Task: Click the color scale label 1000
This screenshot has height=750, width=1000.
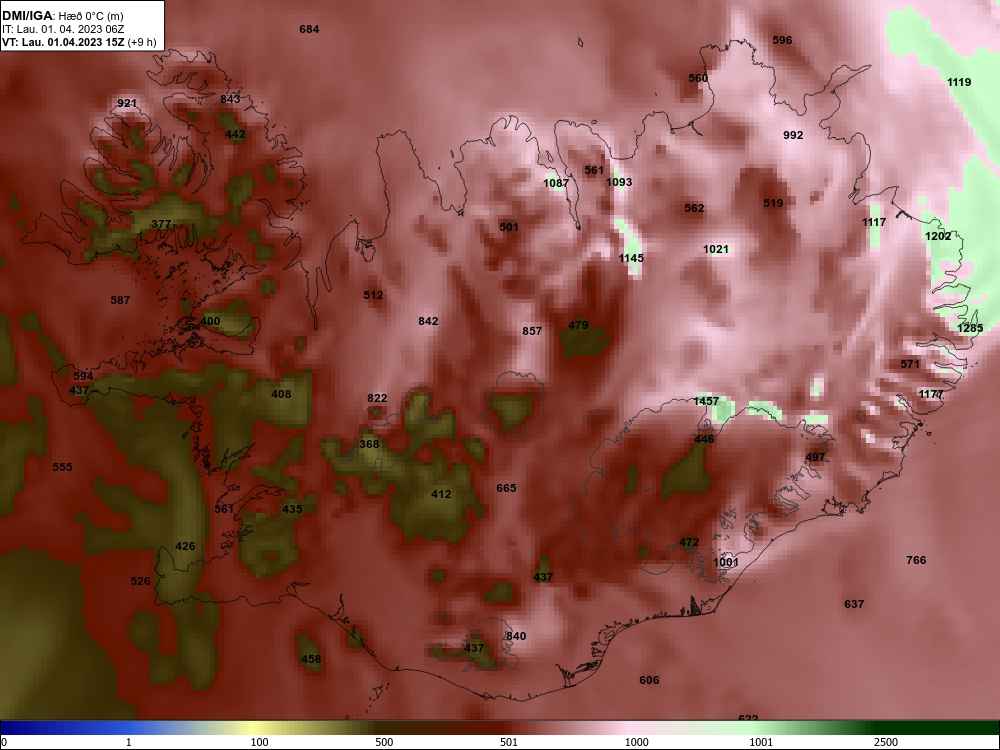Action: pyautogui.click(x=637, y=742)
